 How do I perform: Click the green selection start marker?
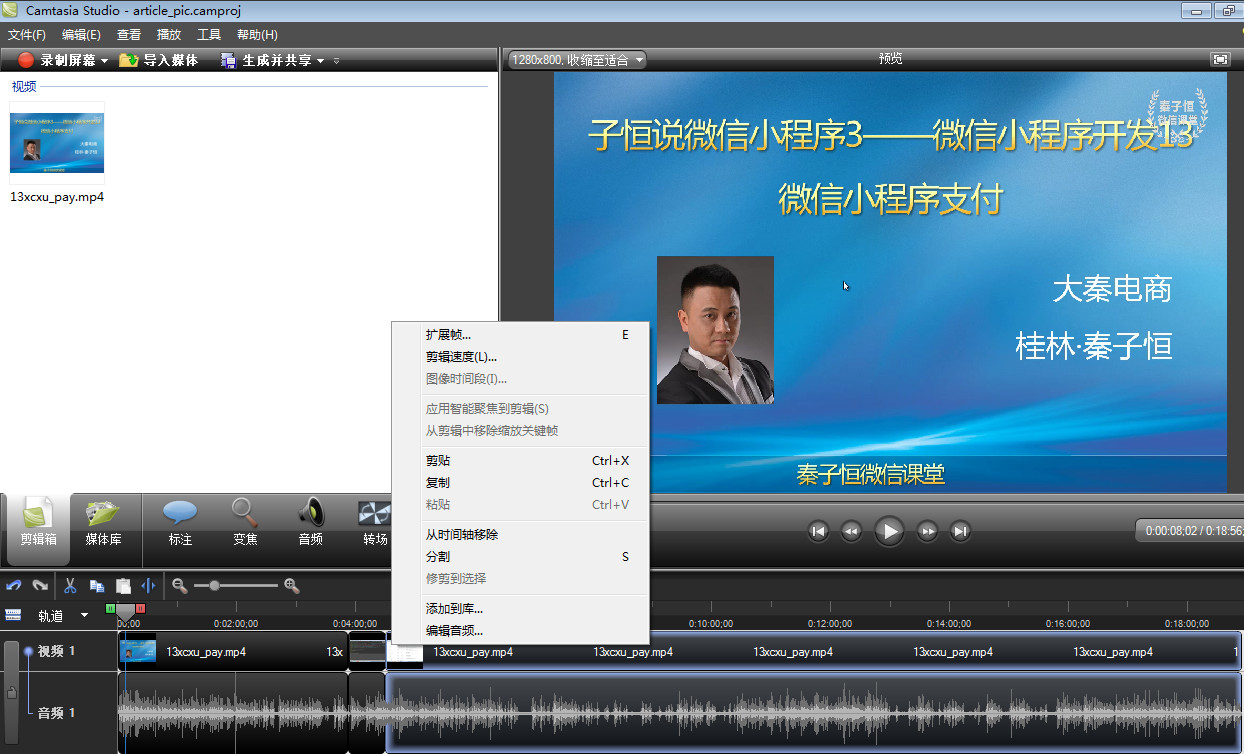tap(110, 608)
